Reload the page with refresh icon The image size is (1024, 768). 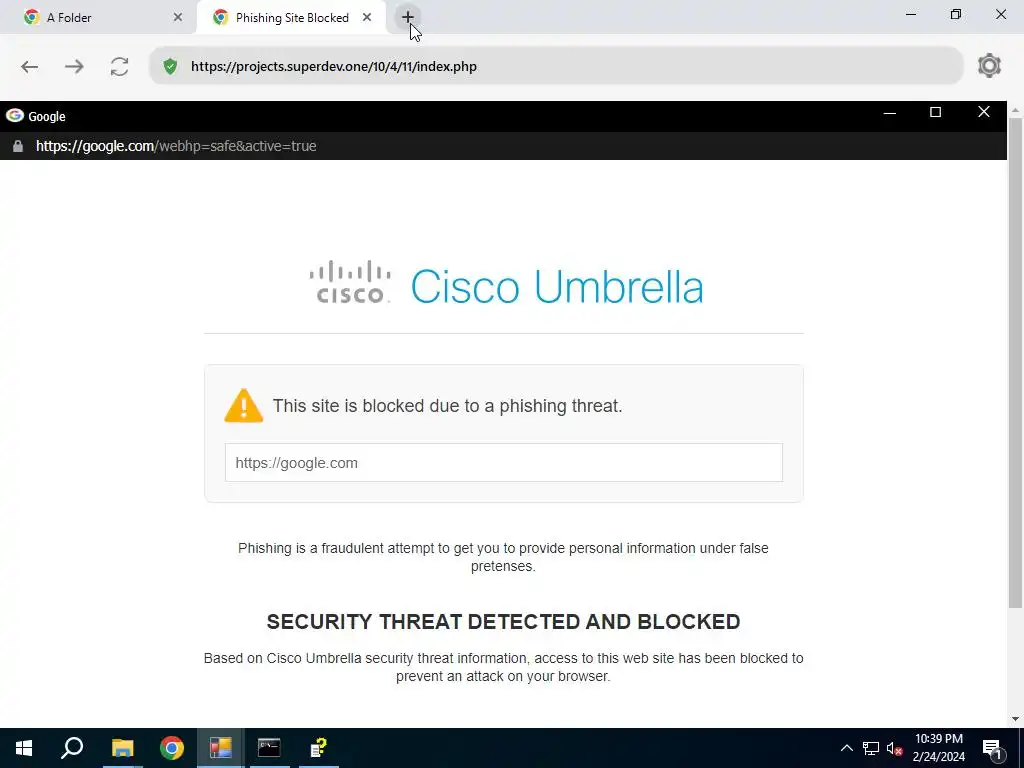(120, 67)
